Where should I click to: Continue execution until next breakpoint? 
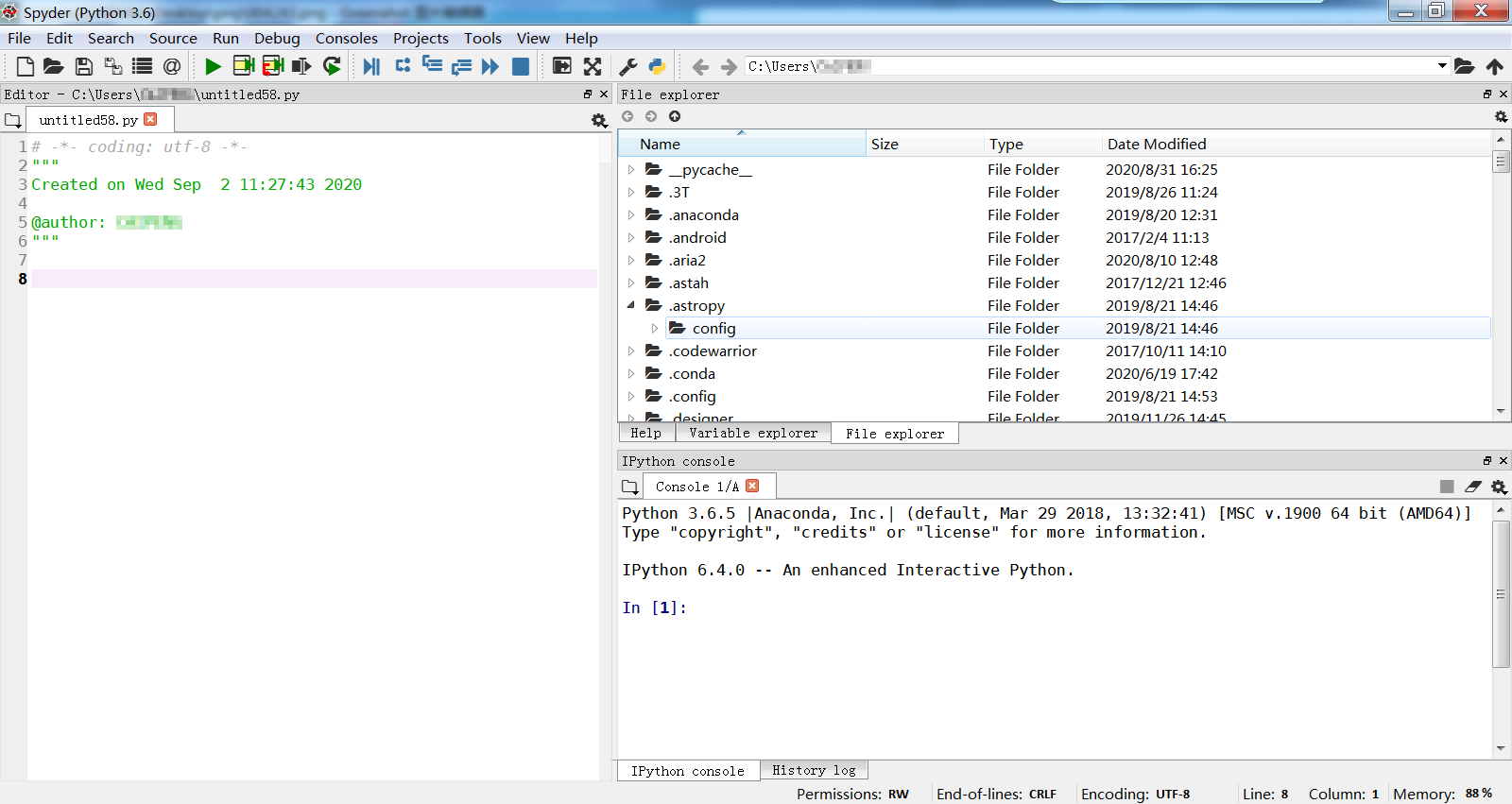[490, 66]
